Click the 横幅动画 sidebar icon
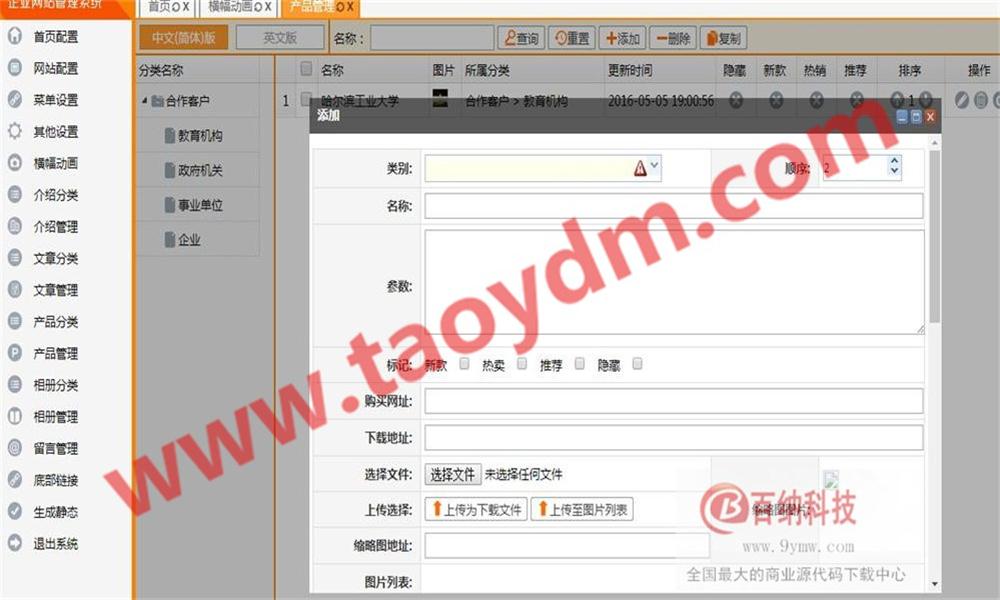Screen dimensions: 1000x600 click(15, 163)
